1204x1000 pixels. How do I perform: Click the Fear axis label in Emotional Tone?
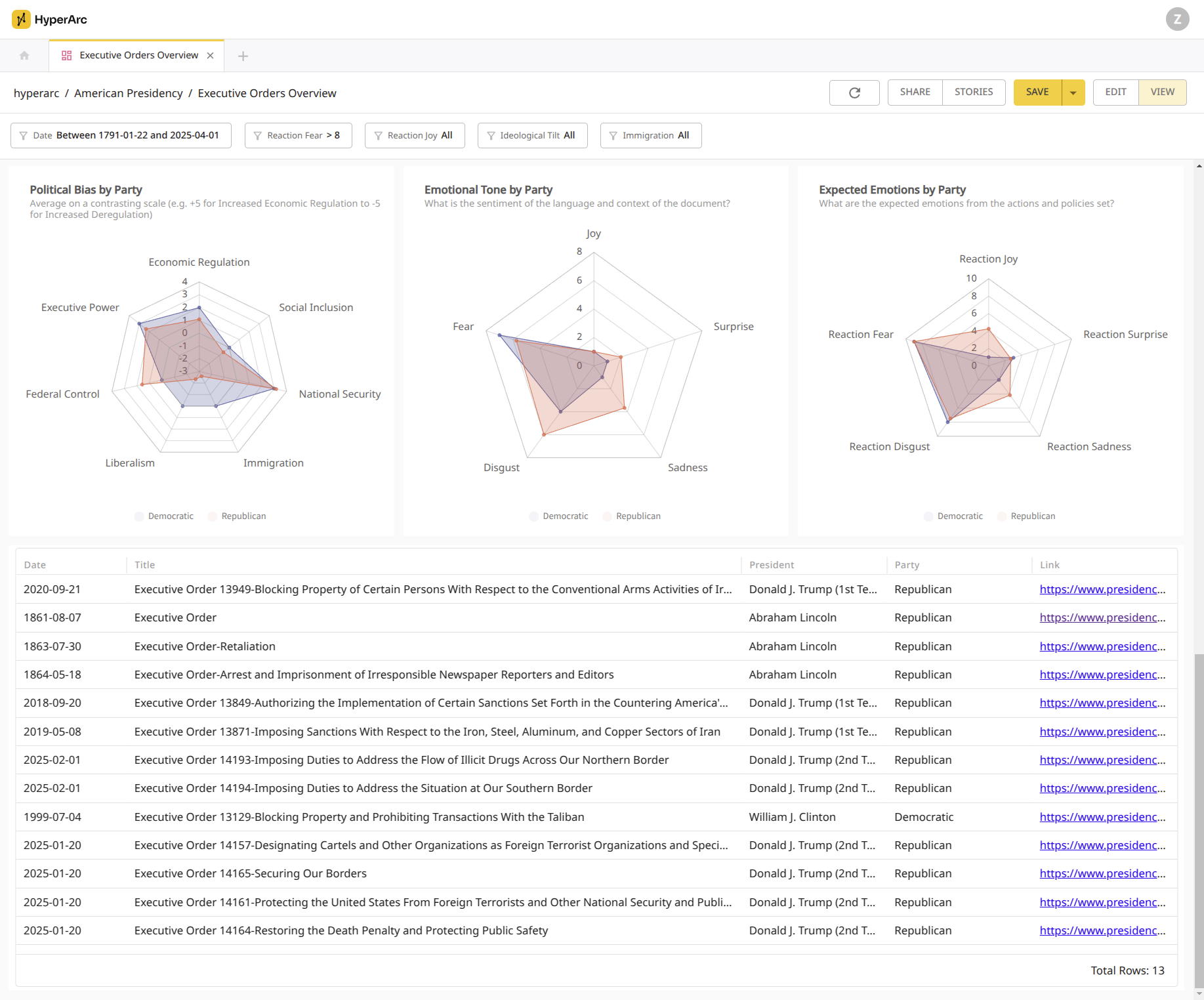point(463,327)
